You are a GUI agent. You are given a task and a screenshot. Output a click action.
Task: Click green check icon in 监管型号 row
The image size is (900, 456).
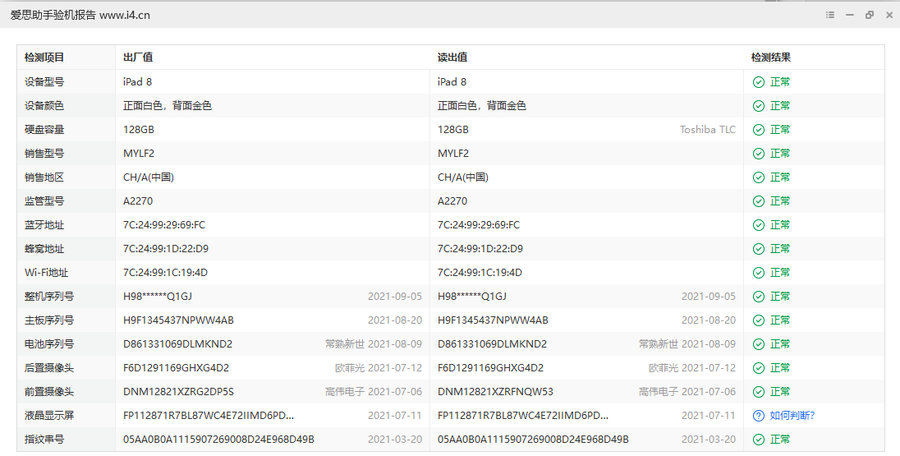pos(758,201)
